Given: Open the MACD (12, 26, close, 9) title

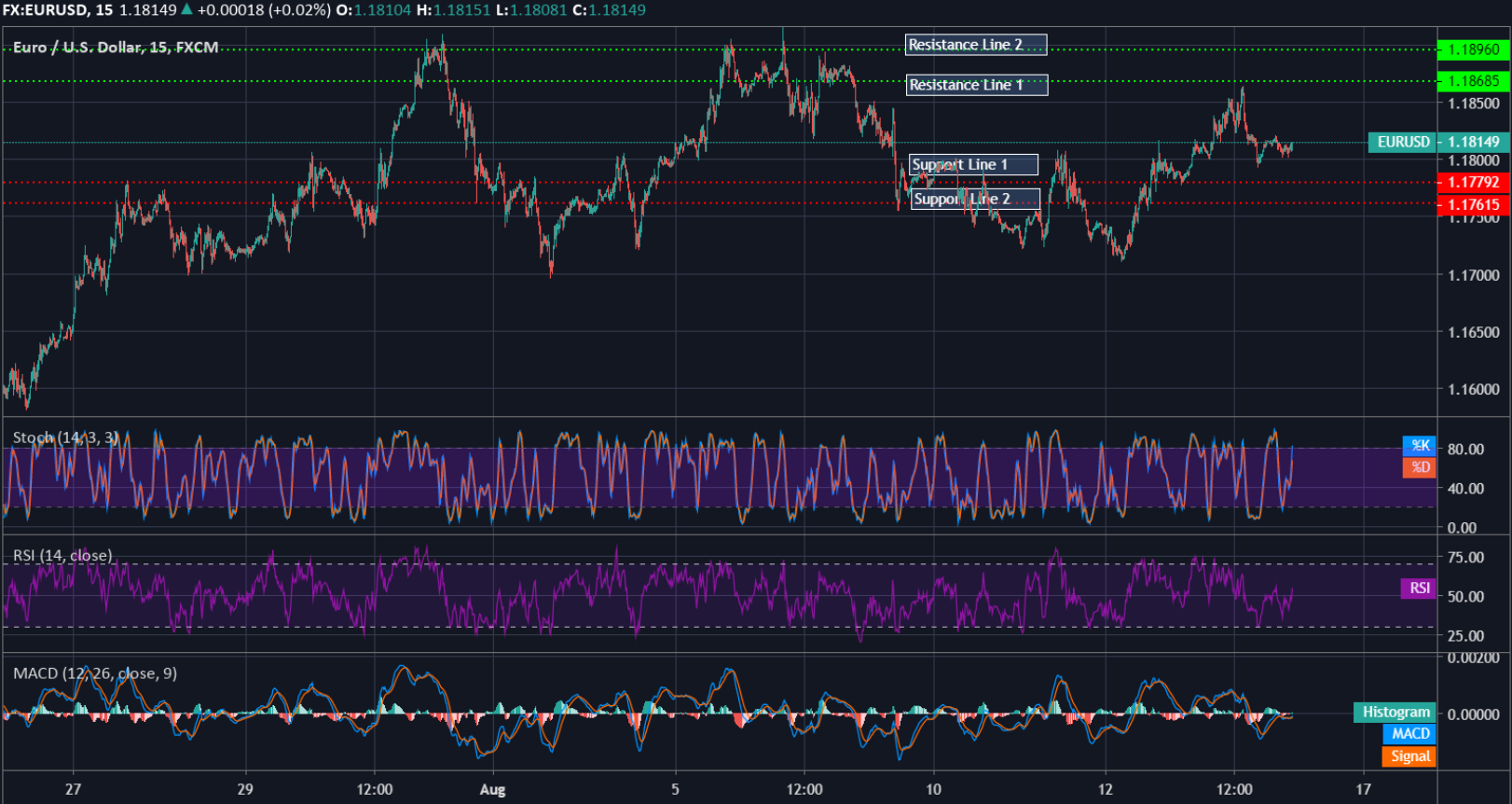Looking at the screenshot, I should tap(95, 673).
